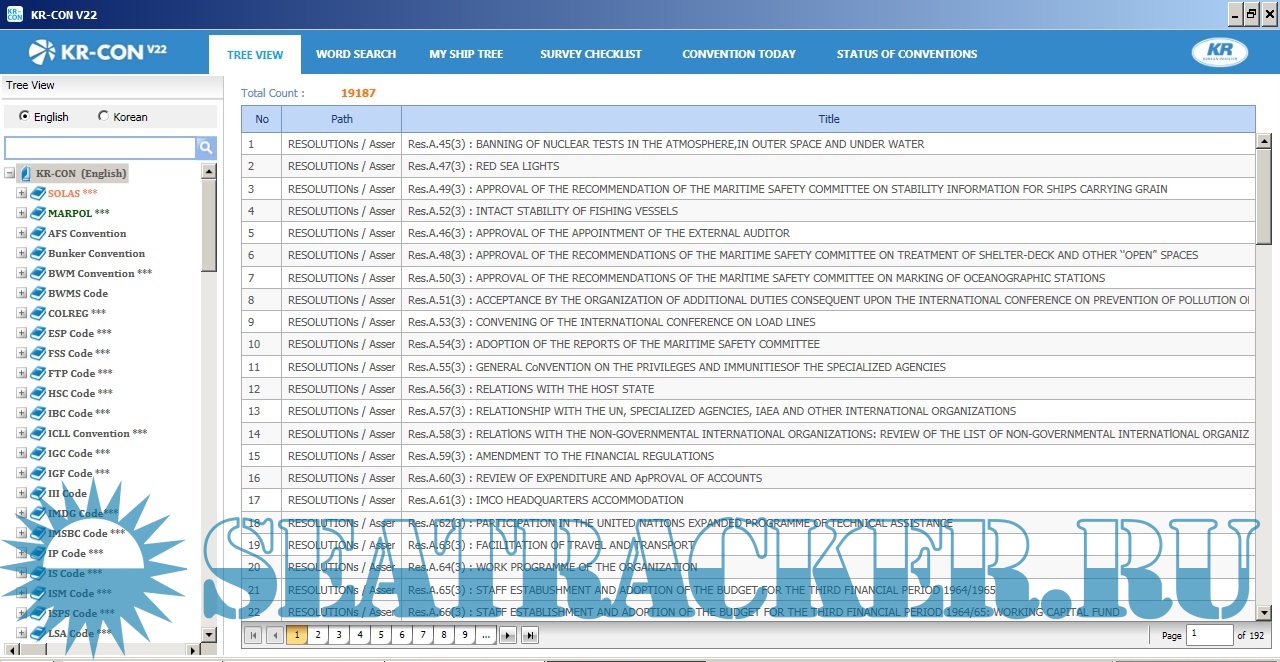The width and height of the screenshot is (1280, 662).
Task: Select the English language radio button
Action: 24,116
